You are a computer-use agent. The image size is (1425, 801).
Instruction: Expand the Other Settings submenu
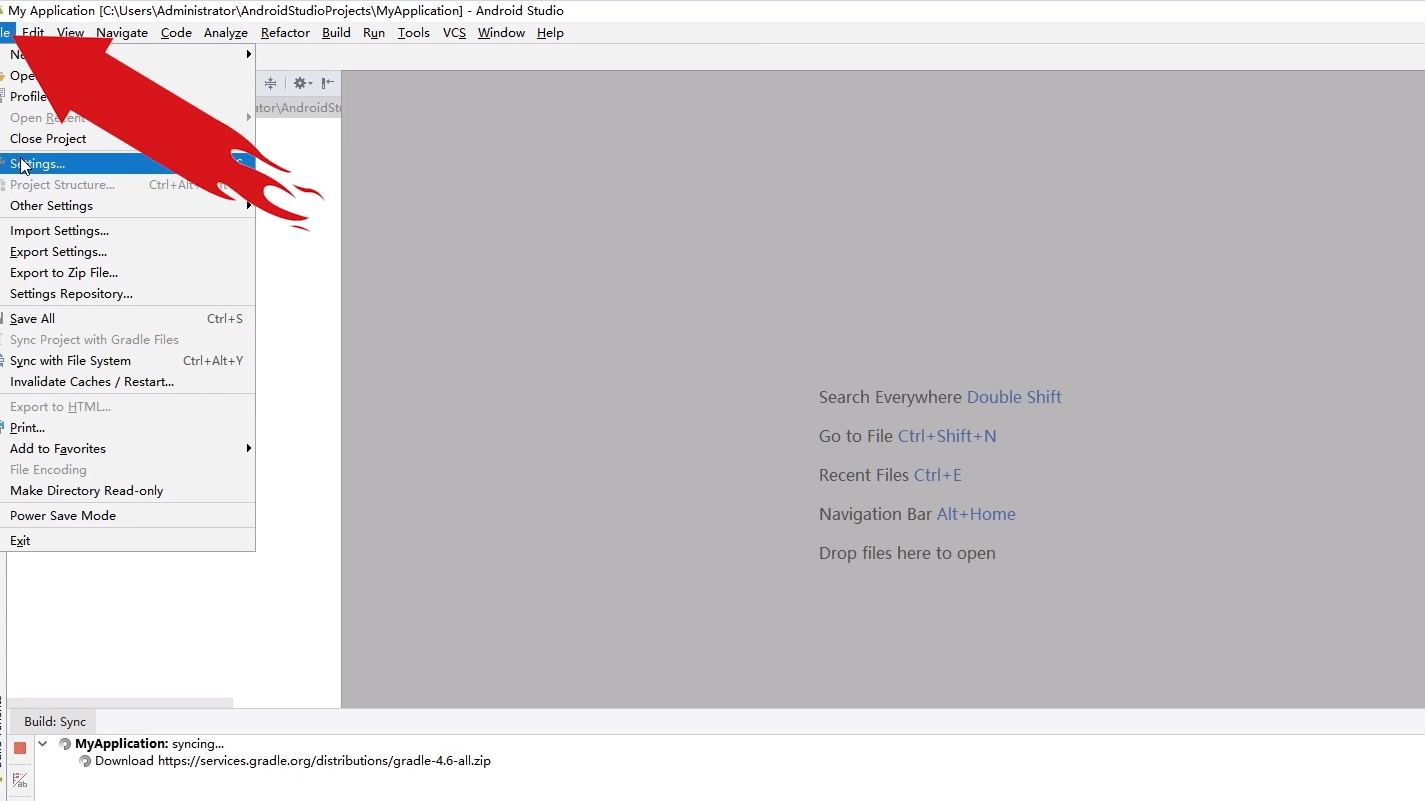click(x=128, y=206)
